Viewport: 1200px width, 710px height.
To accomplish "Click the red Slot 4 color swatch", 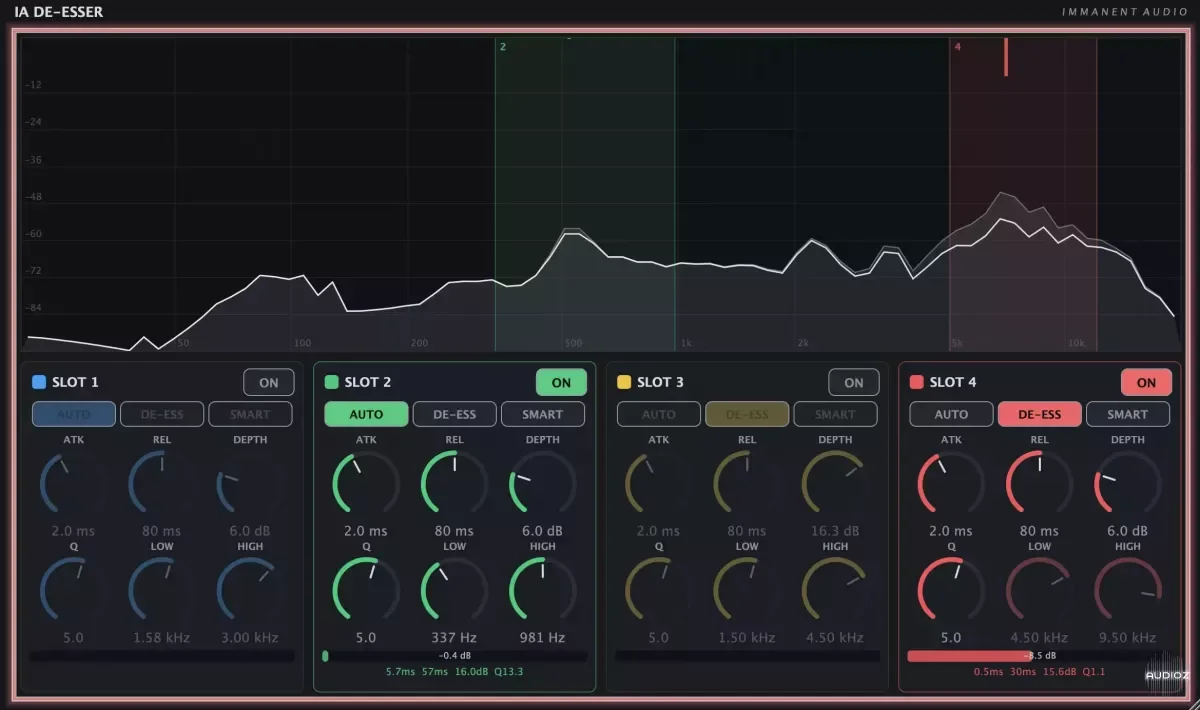I will pos(916,382).
